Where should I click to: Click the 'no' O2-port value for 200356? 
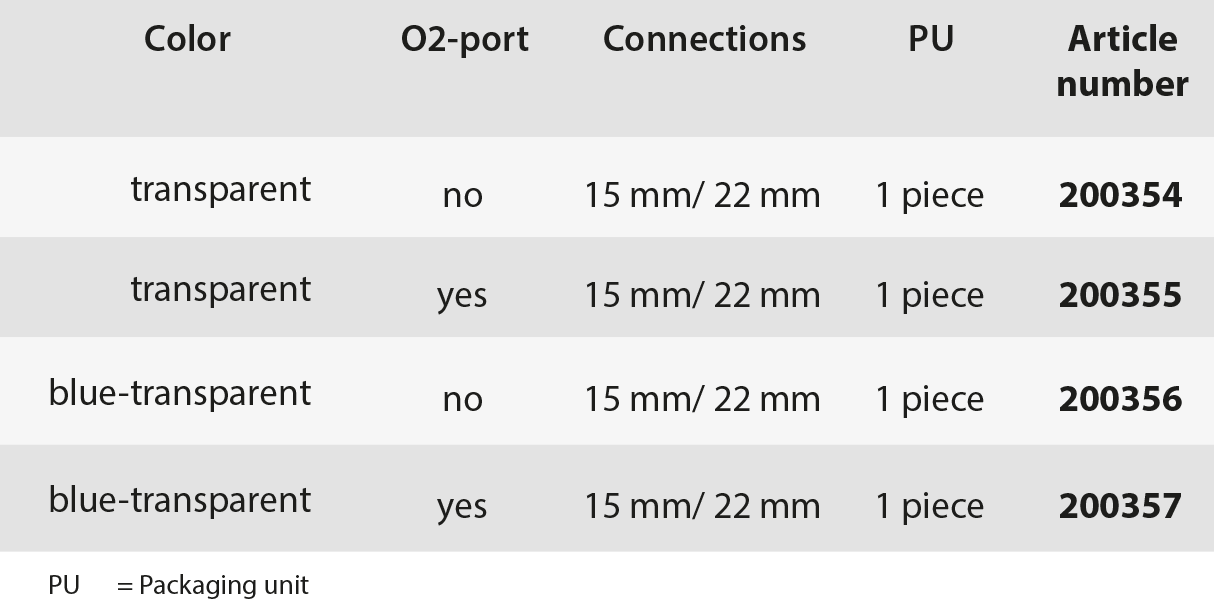coord(462,401)
